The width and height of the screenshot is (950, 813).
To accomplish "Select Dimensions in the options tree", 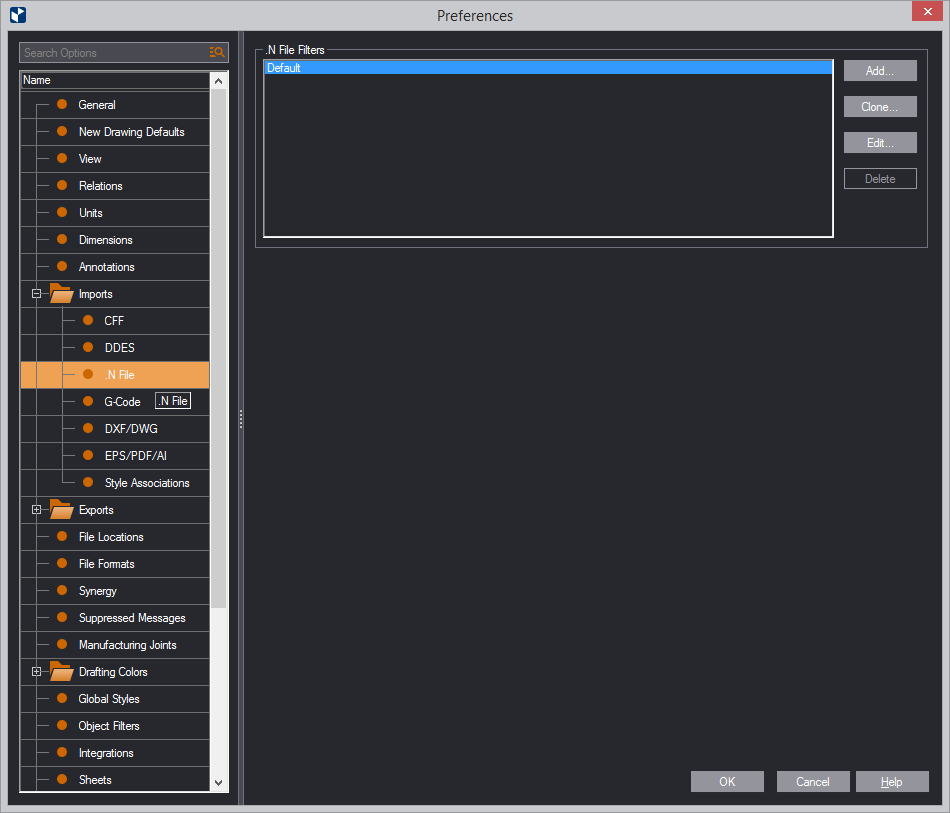I will tap(105, 240).
